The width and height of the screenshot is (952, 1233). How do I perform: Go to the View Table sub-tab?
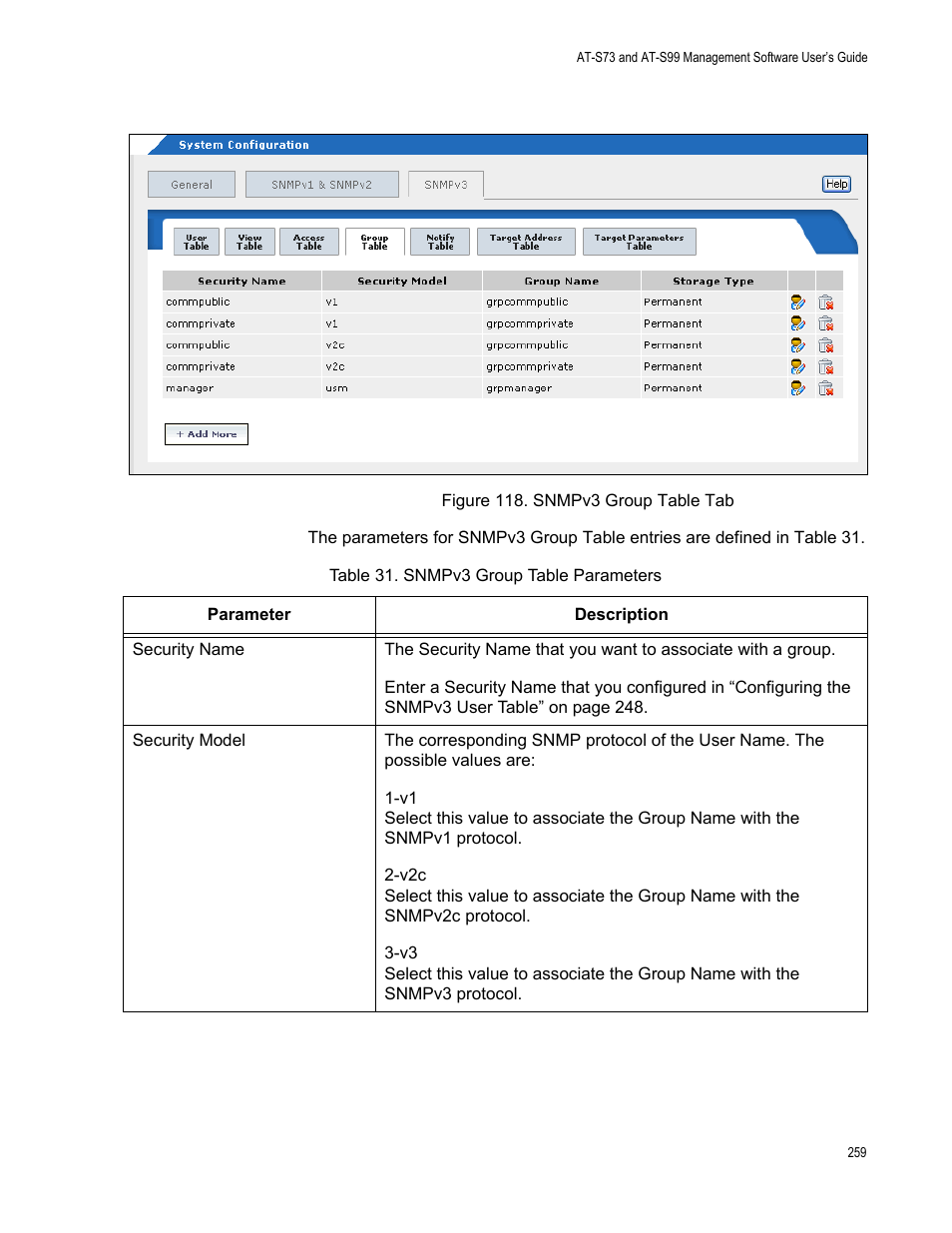click(249, 242)
